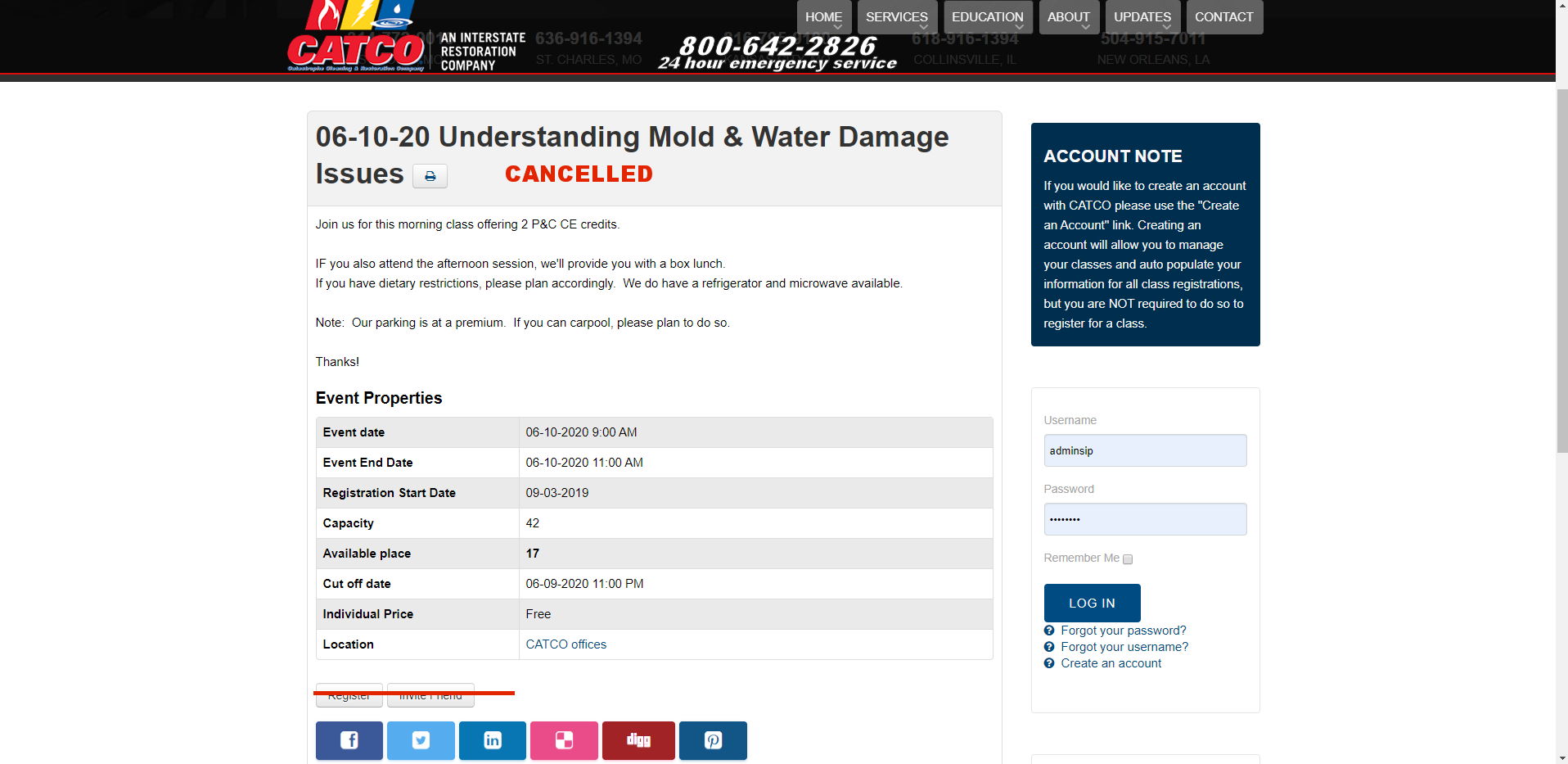
Task: Click the Forgot your password link
Action: [x=1123, y=631]
